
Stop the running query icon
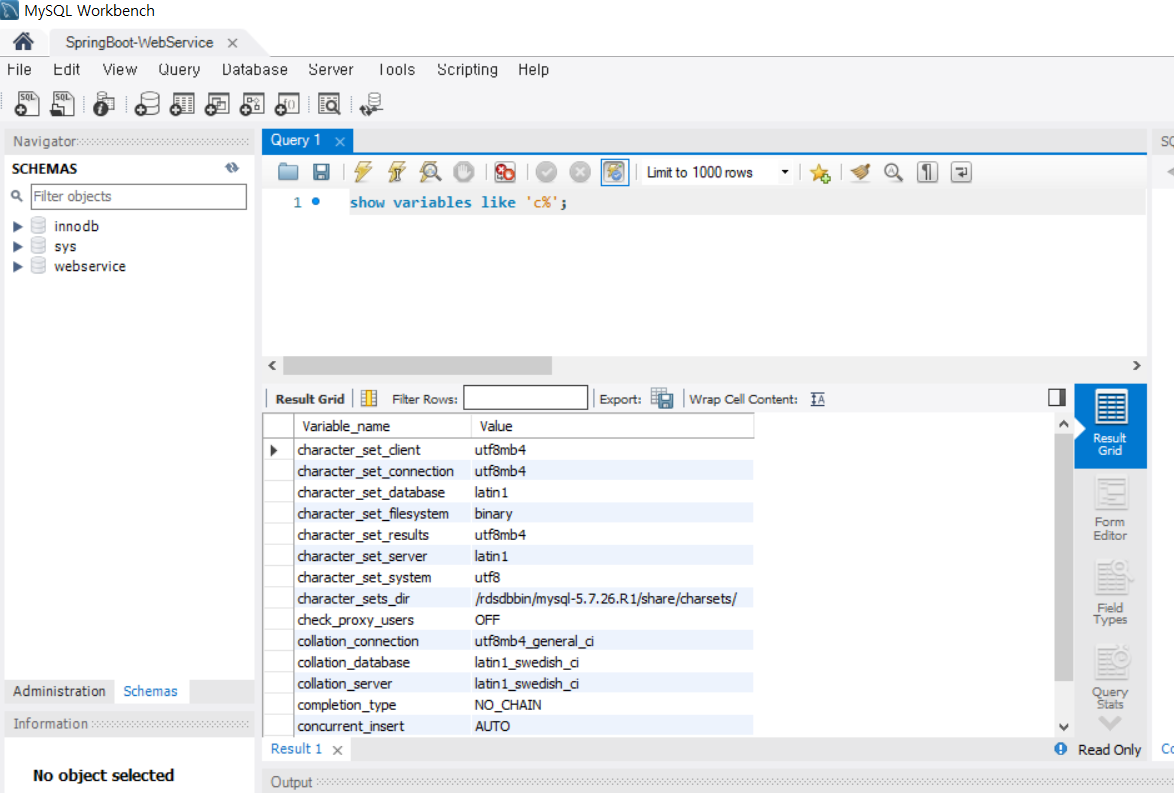[x=464, y=172]
